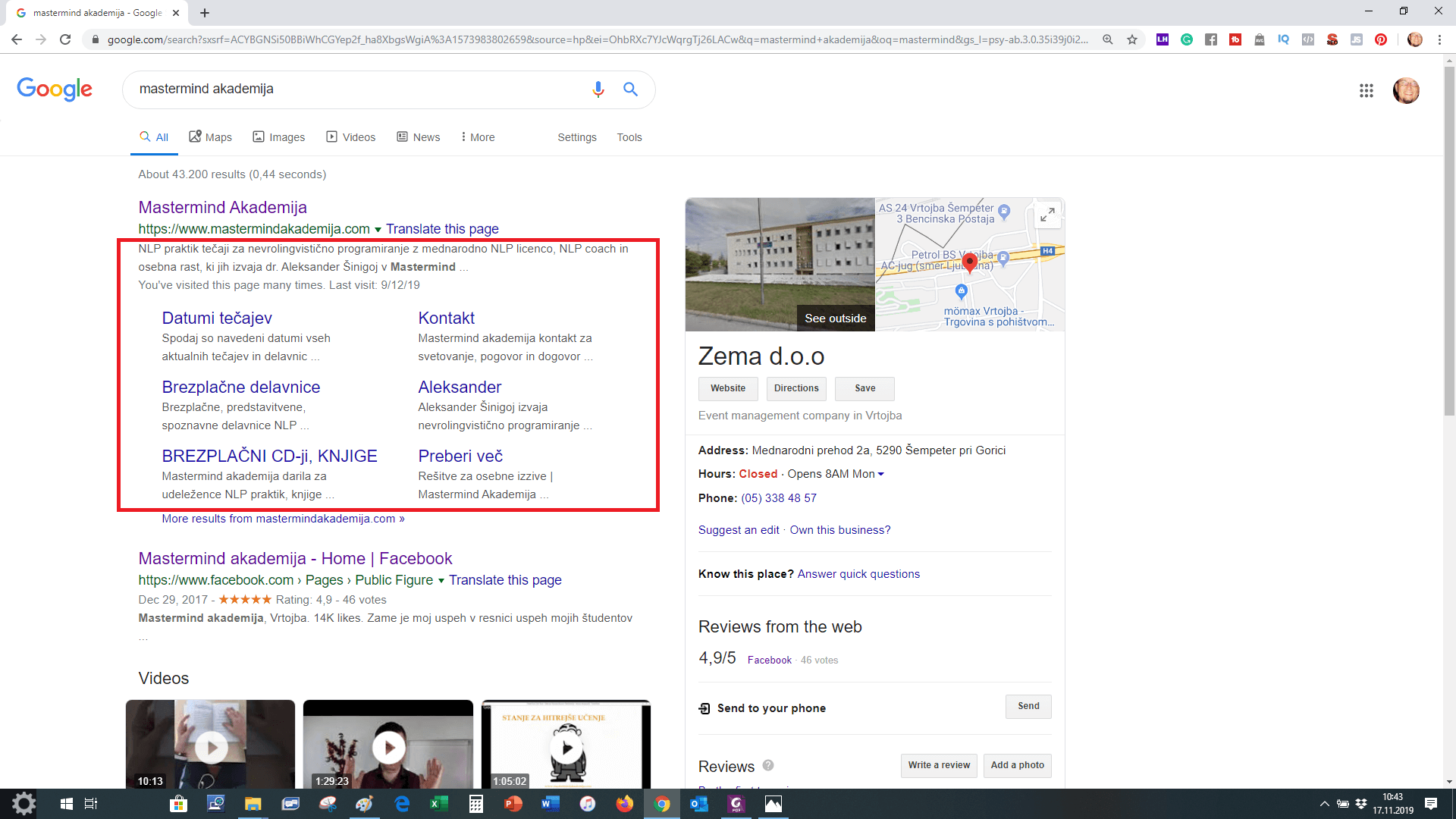Screen dimensions: 1456x819
Task: Click Write a review button
Action: (x=939, y=765)
